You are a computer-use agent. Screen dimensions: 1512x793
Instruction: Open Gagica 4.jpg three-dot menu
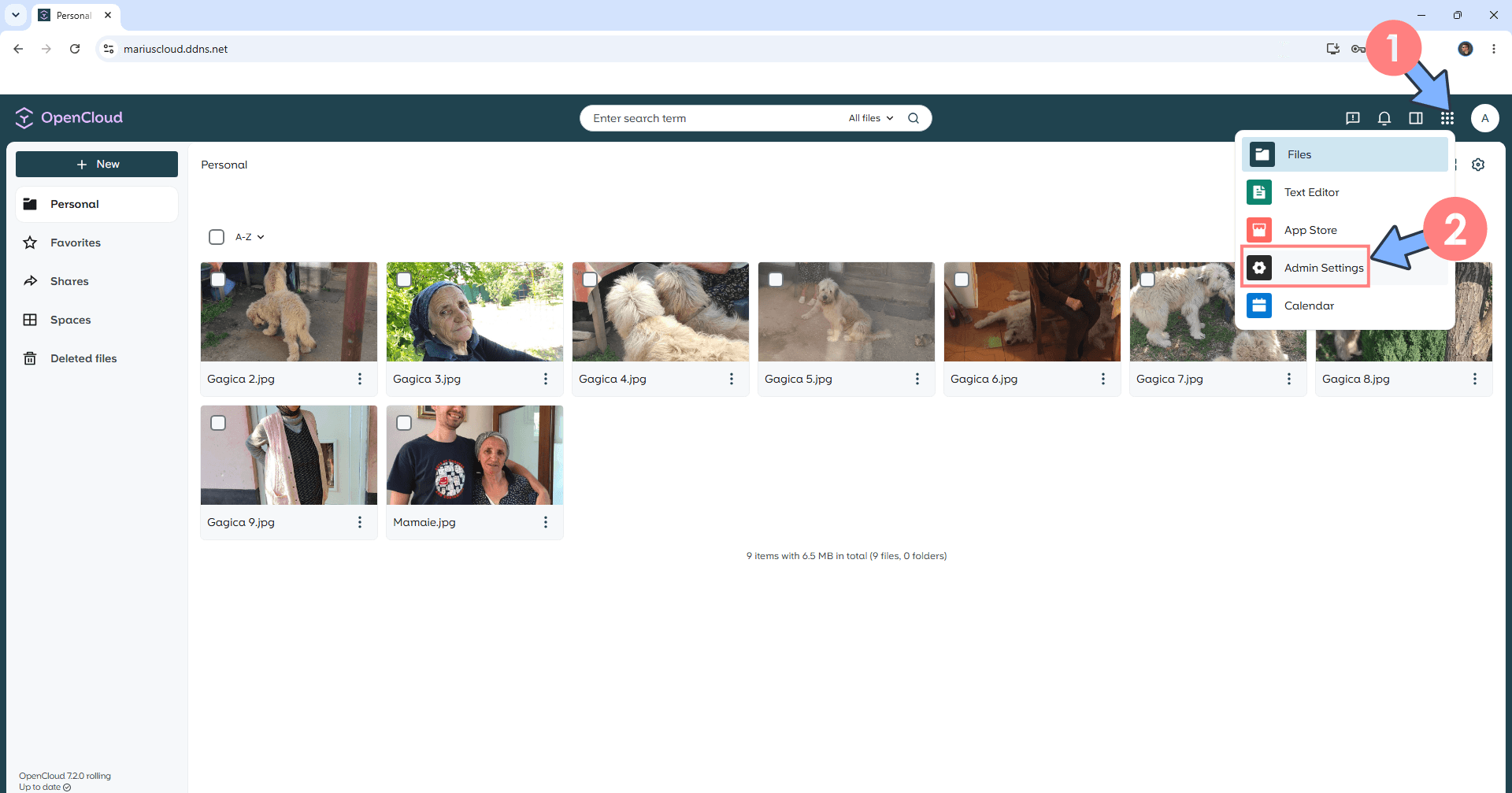click(732, 379)
